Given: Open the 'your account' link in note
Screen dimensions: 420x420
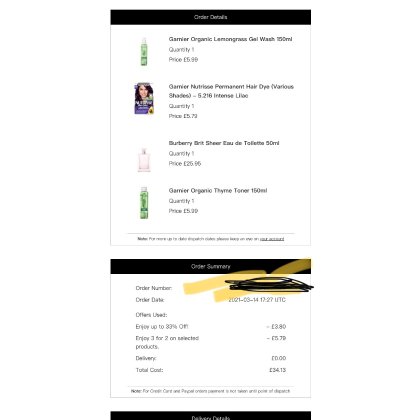Looking at the screenshot, I should click(272, 239).
